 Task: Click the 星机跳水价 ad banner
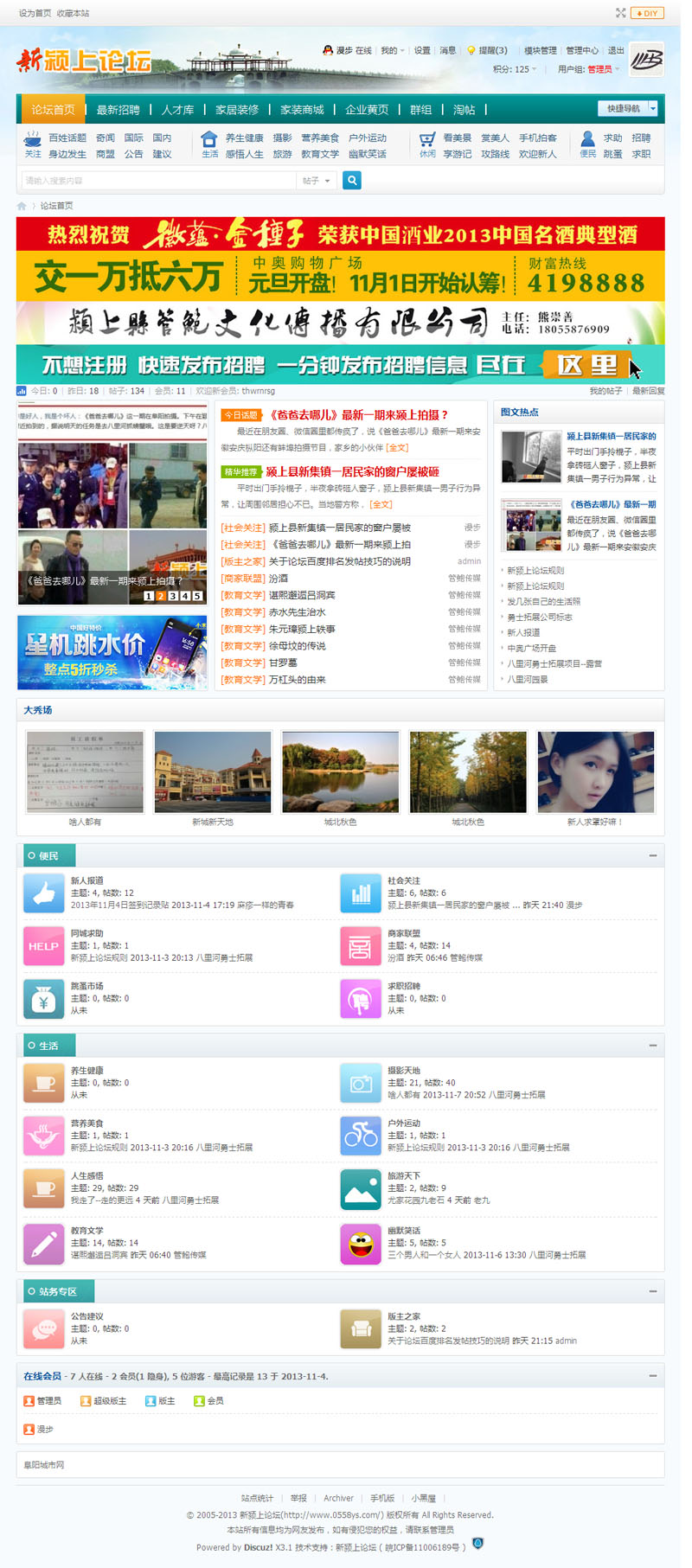(x=112, y=652)
